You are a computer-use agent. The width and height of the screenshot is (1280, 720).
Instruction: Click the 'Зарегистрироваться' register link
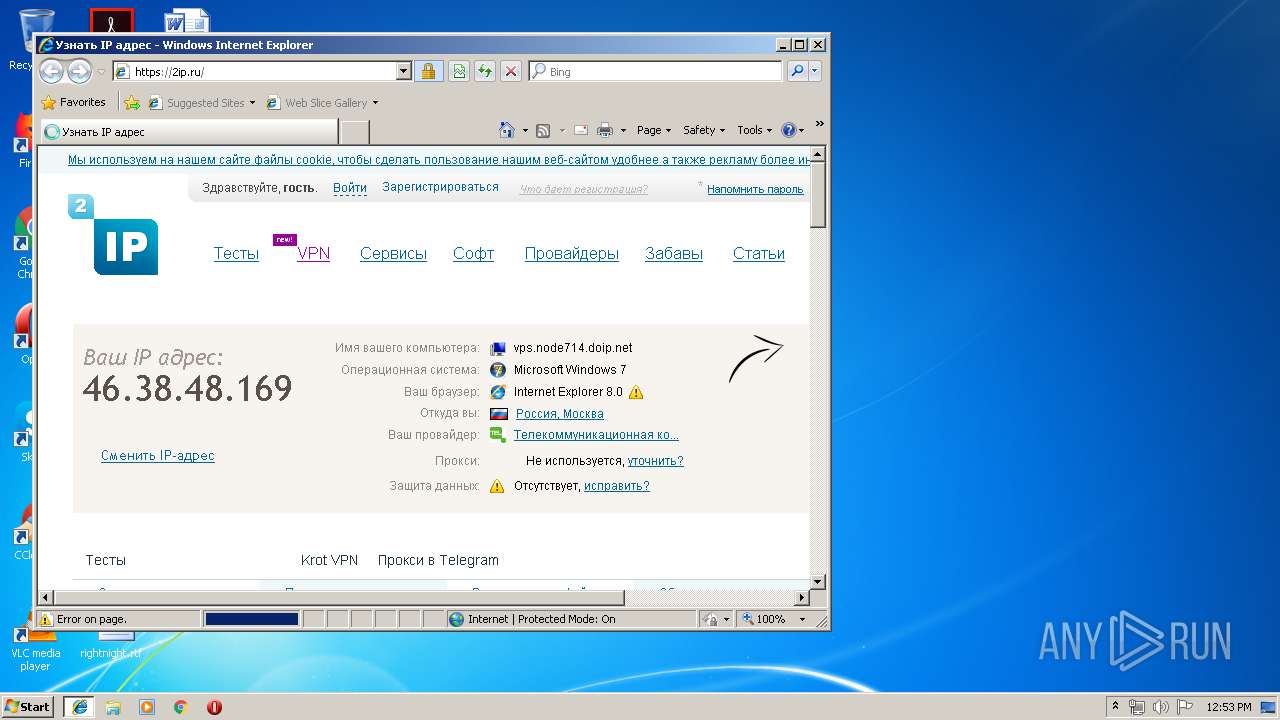pos(440,187)
